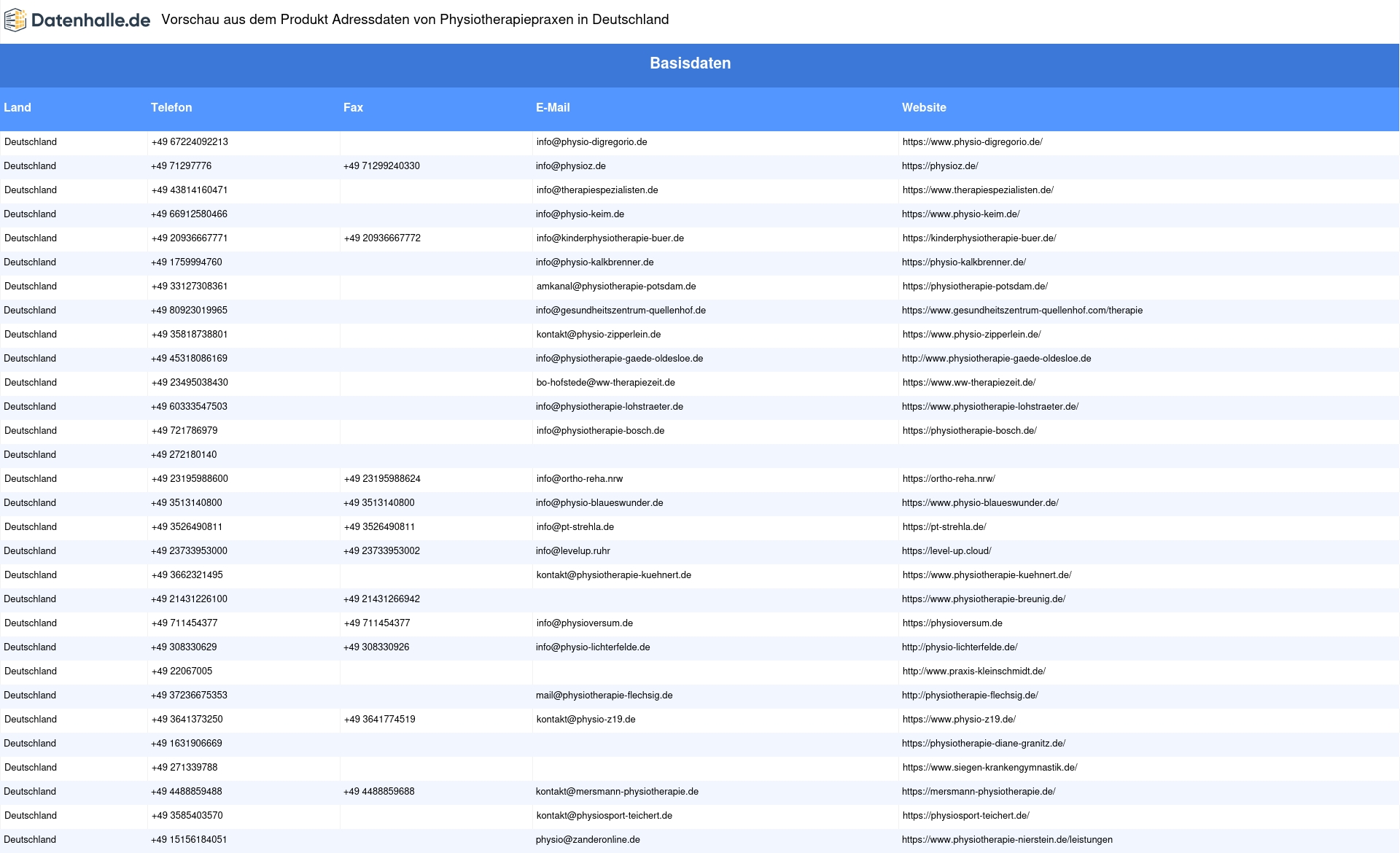Select phone number +49 1759994760
Screen dimensions: 1400x853
coord(187,262)
